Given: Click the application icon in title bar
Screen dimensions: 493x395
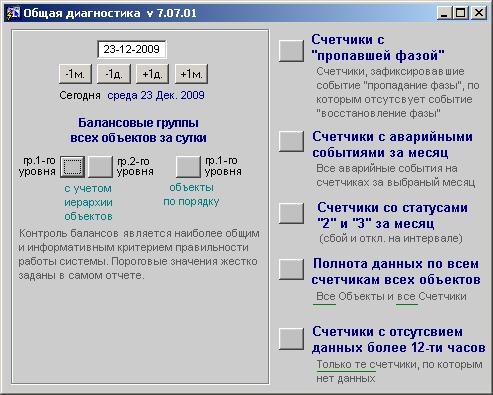Looking at the screenshot, I should (x=13, y=13).
